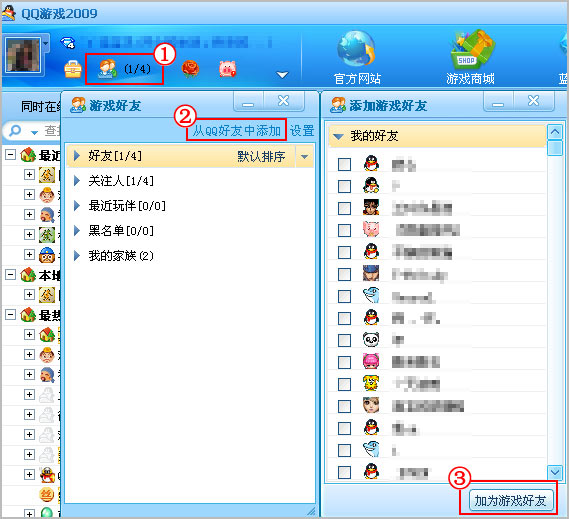Collapse the 我的好友 list header
This screenshot has width=569, height=519.
338,137
